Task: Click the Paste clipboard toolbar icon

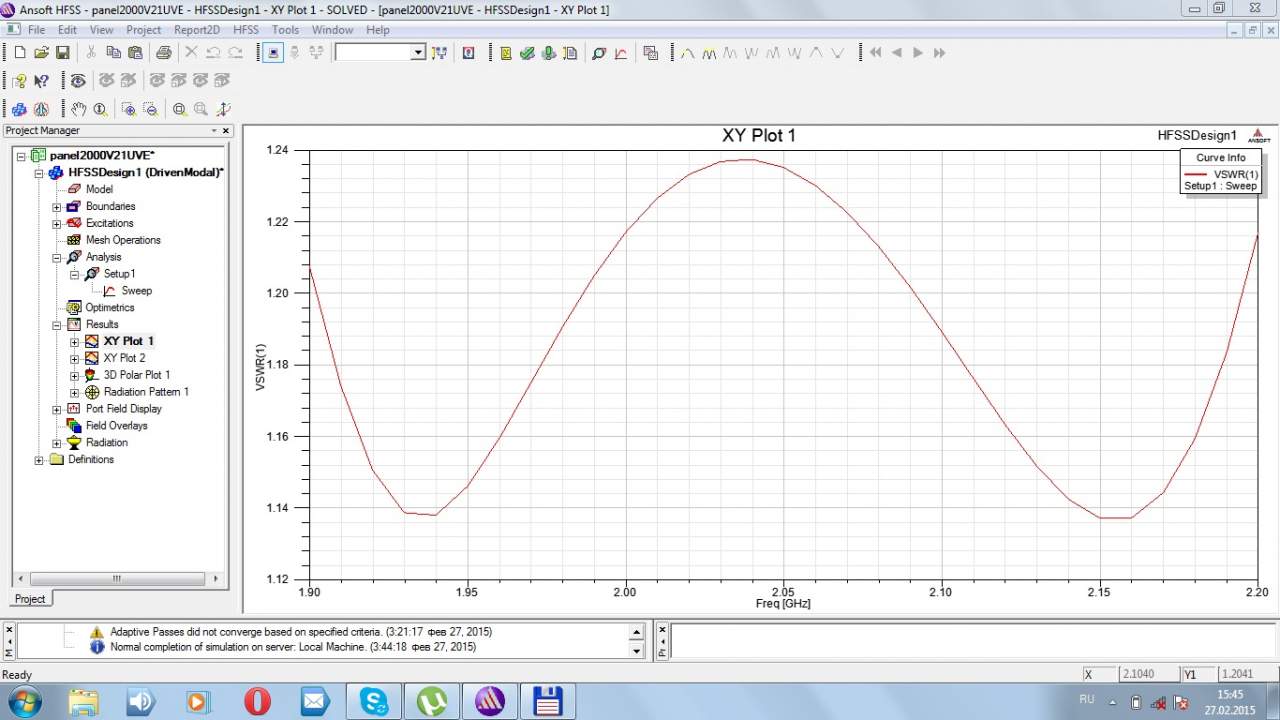Action: [135, 53]
